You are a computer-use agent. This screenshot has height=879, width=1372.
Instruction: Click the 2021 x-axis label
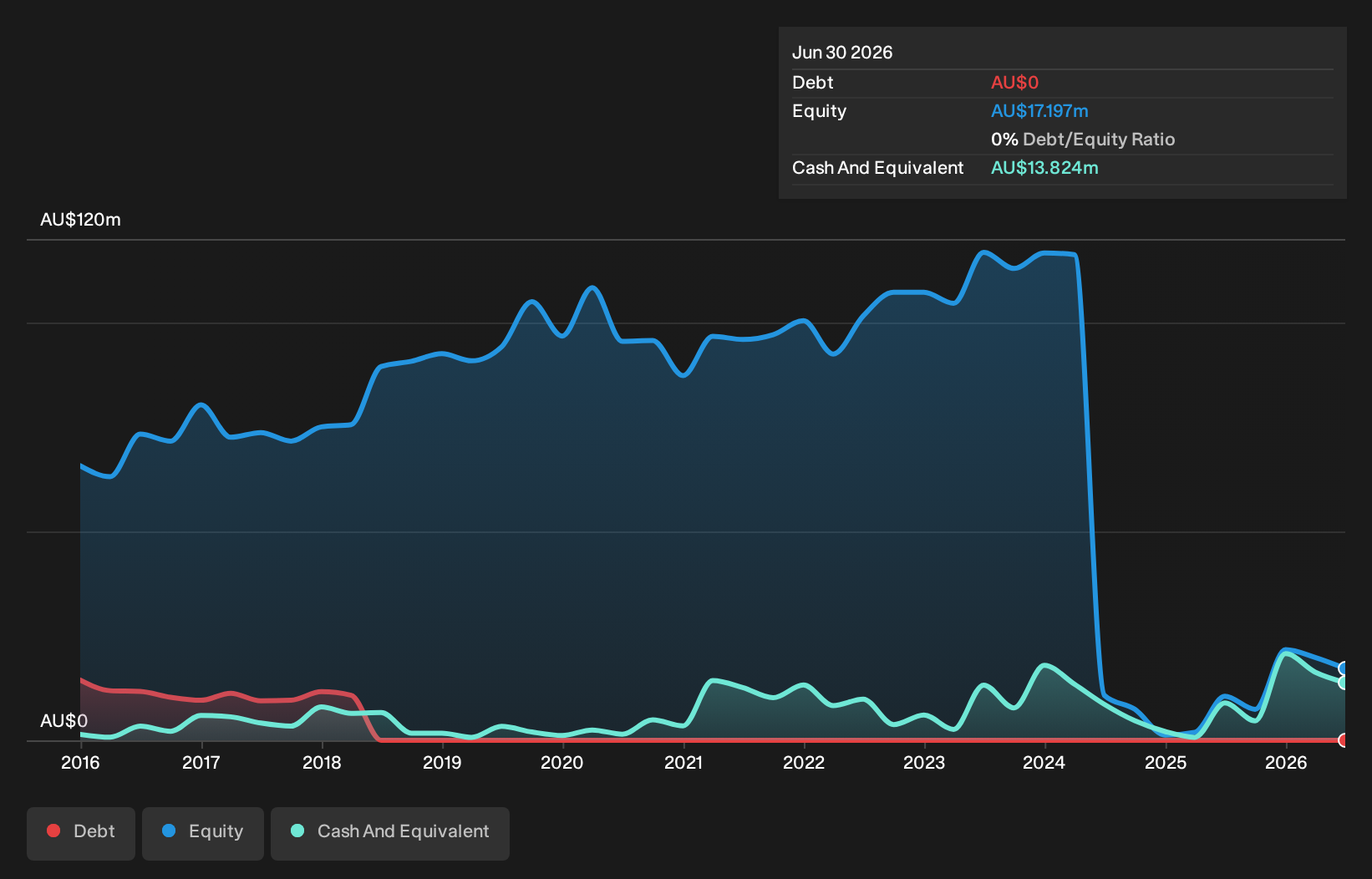(x=683, y=762)
